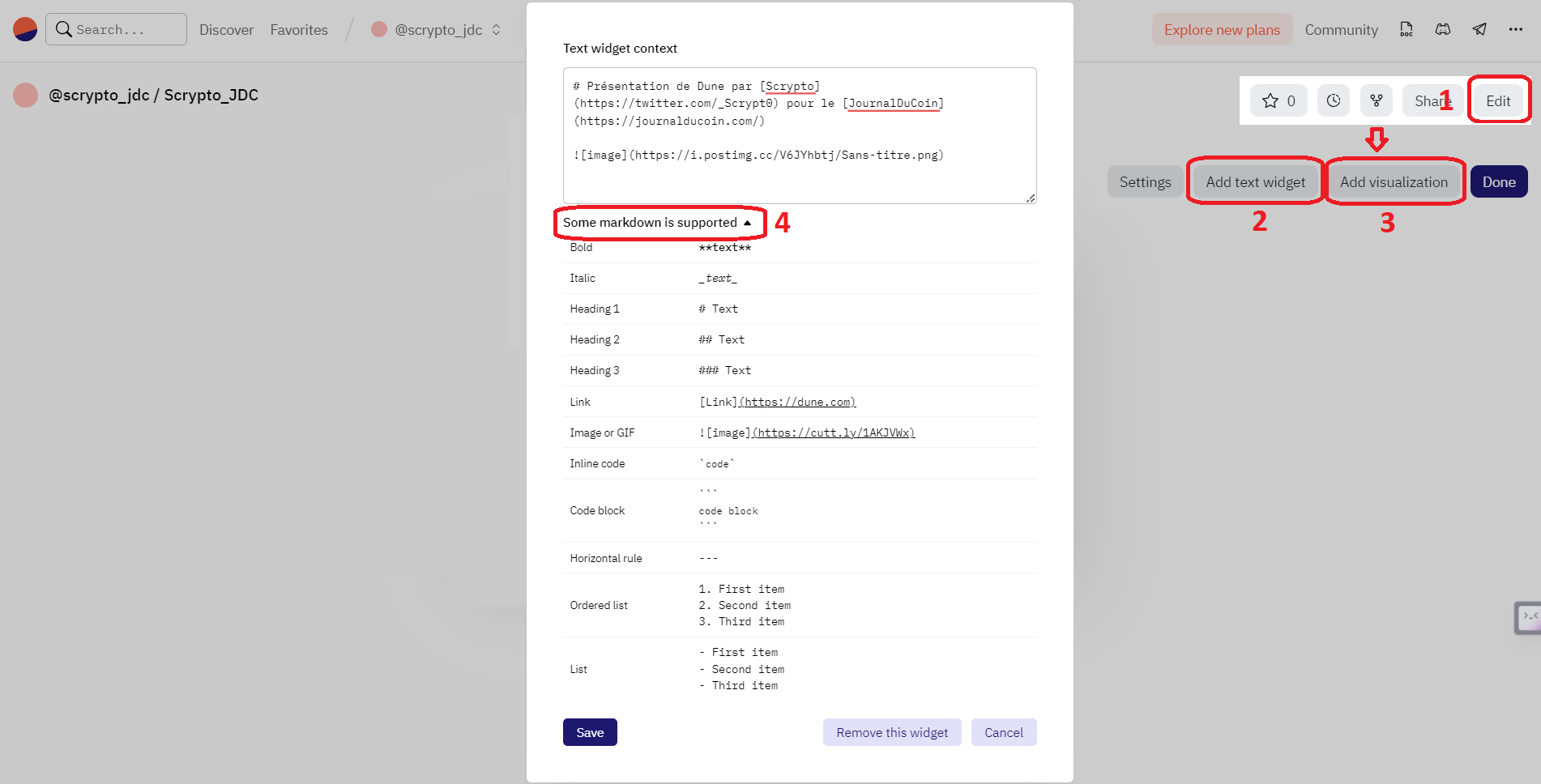Click the 'Heading 3' row label

[x=595, y=371]
